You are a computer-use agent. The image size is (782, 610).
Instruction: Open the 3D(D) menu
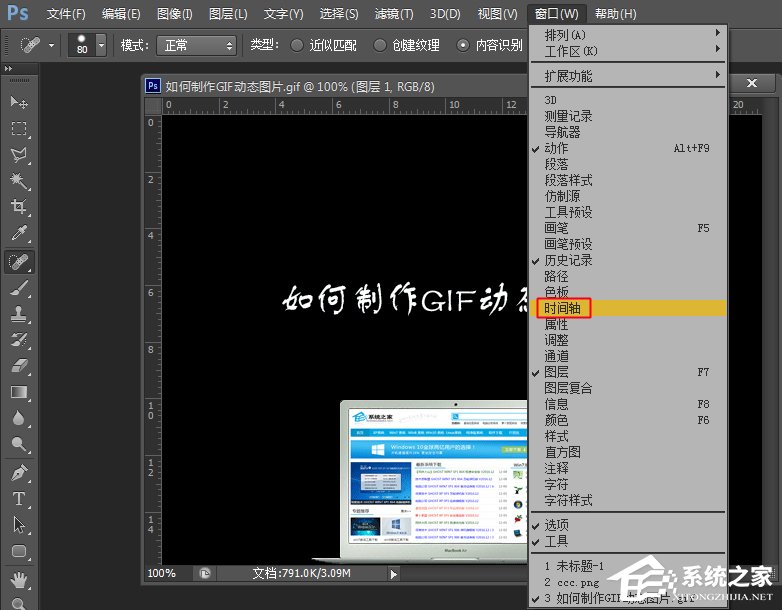pyautogui.click(x=445, y=13)
